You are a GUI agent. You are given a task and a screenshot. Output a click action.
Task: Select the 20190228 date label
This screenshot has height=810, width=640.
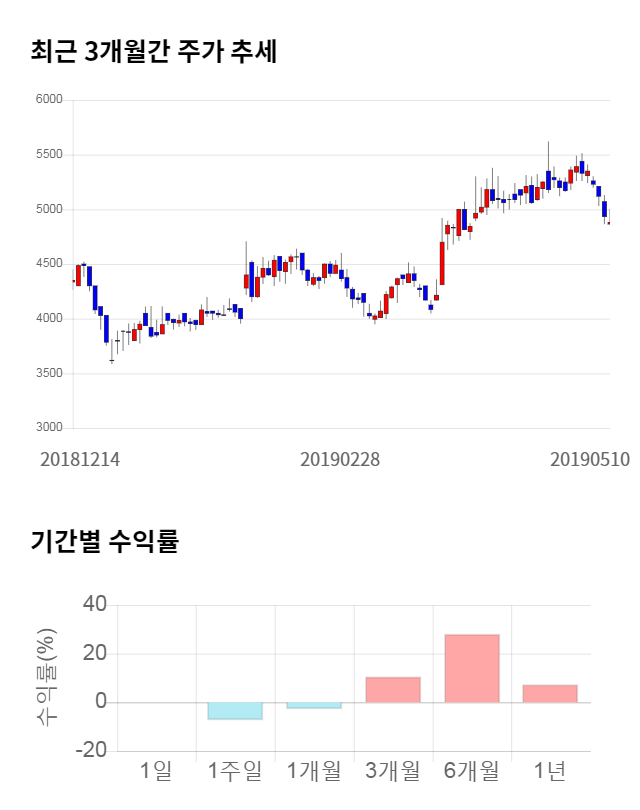click(x=340, y=459)
